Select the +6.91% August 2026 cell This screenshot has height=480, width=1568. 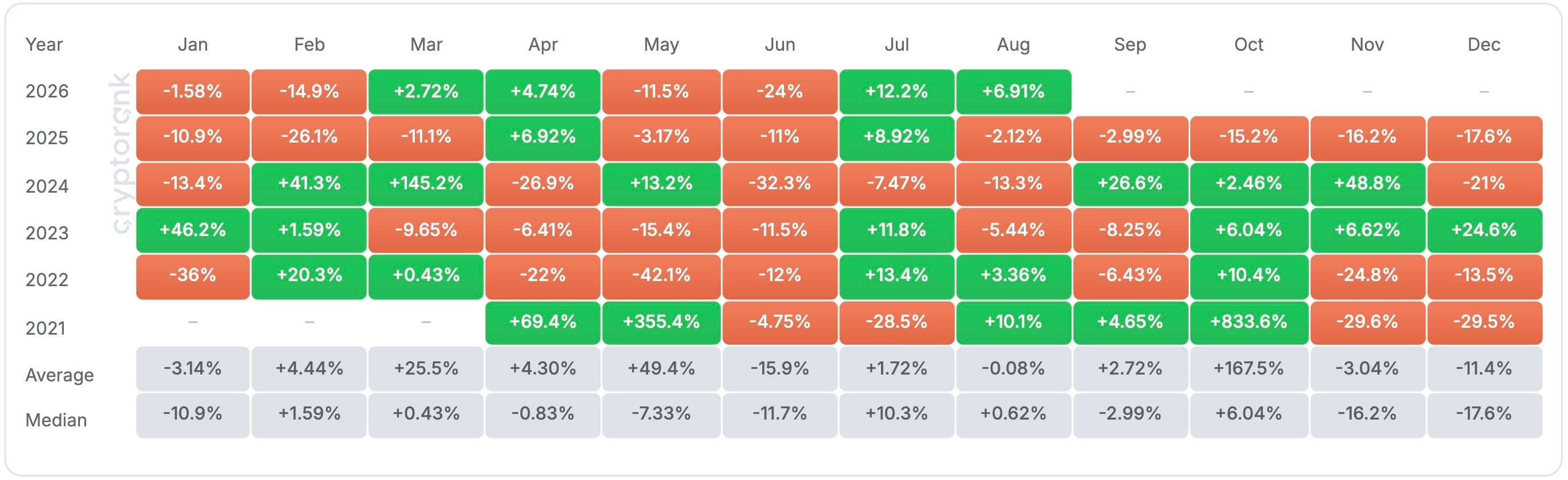pyautogui.click(x=1013, y=92)
